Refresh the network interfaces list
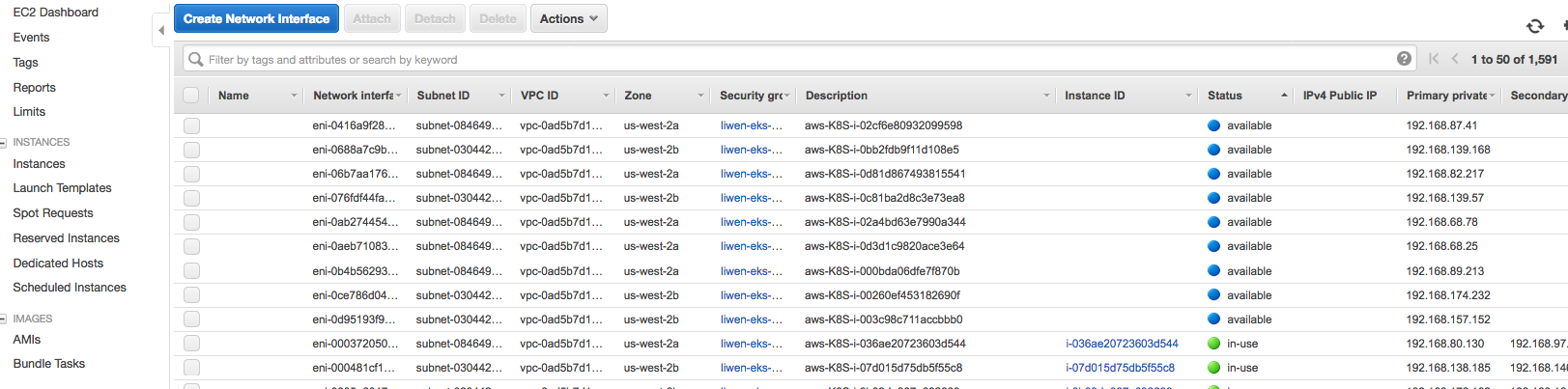 coord(1534,26)
